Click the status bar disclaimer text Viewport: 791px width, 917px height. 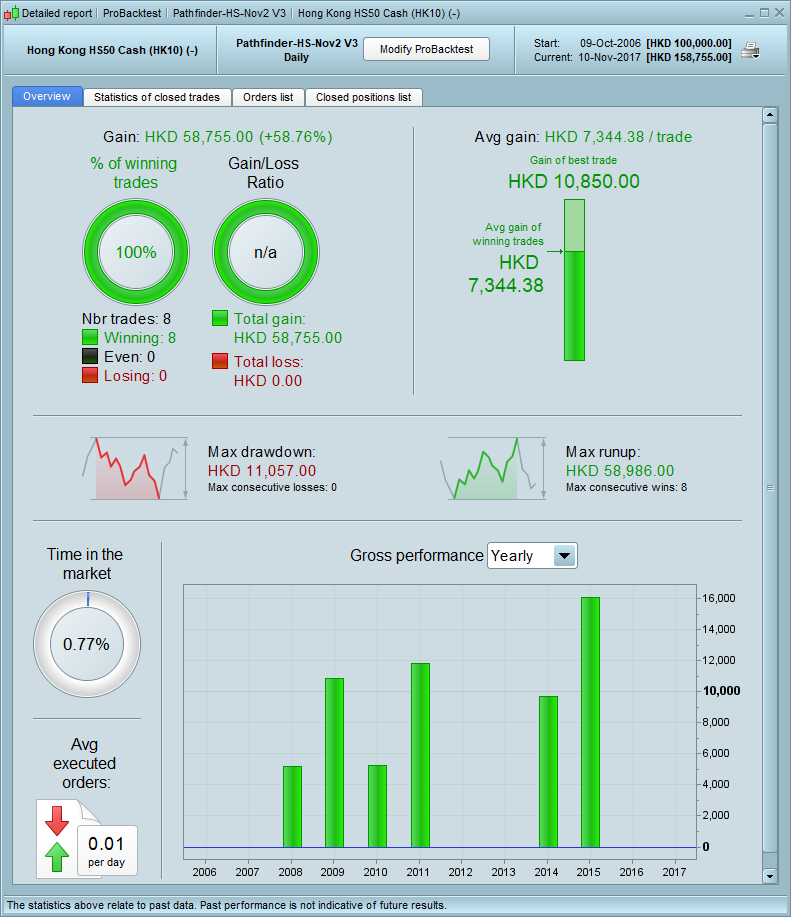pos(227,905)
